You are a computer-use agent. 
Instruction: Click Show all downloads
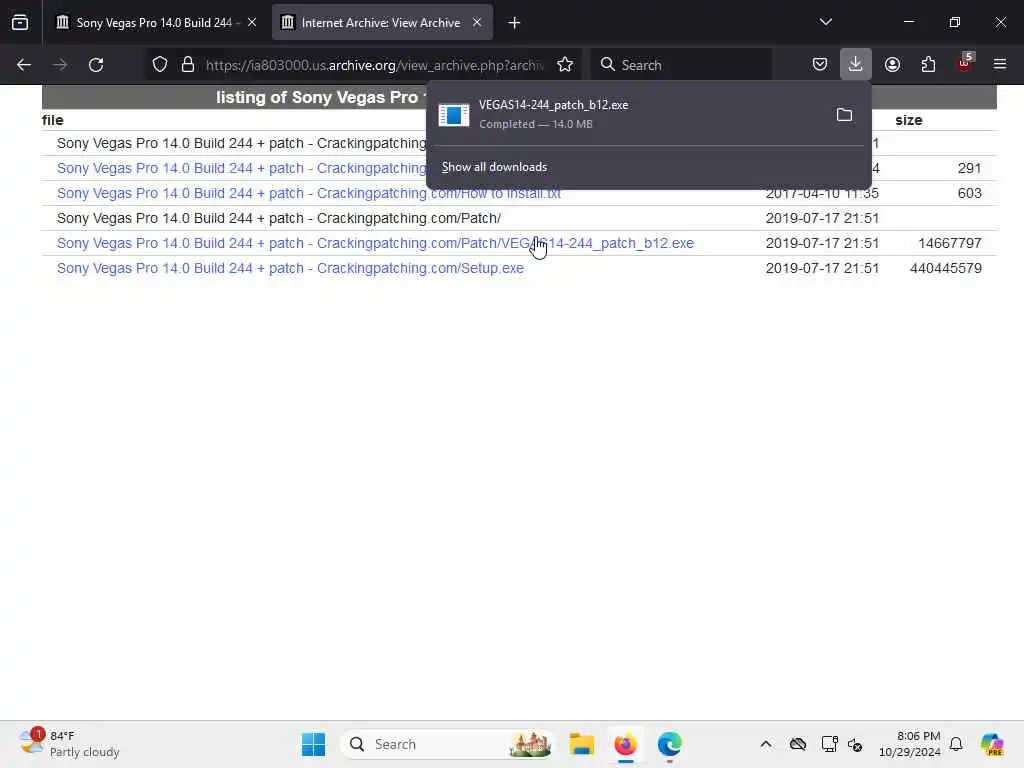[494, 167]
